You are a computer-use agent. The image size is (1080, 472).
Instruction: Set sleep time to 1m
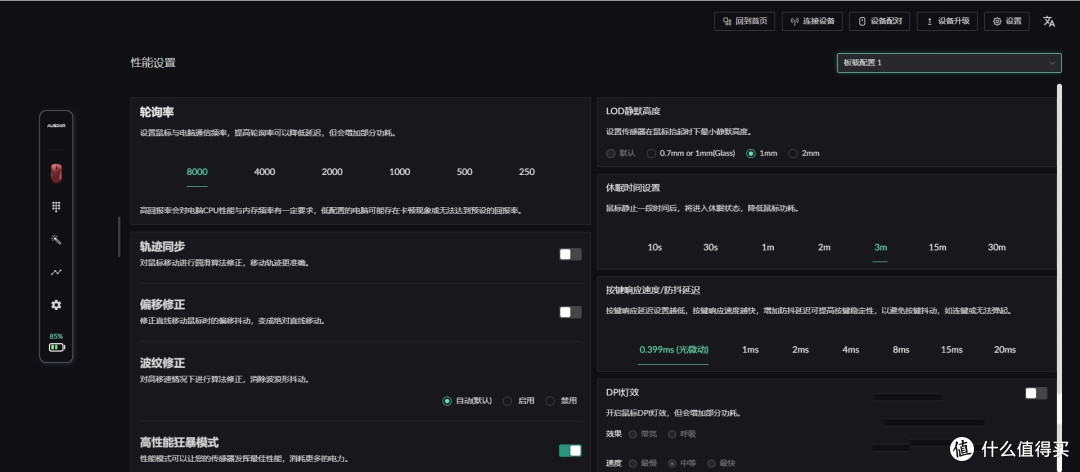(x=768, y=247)
